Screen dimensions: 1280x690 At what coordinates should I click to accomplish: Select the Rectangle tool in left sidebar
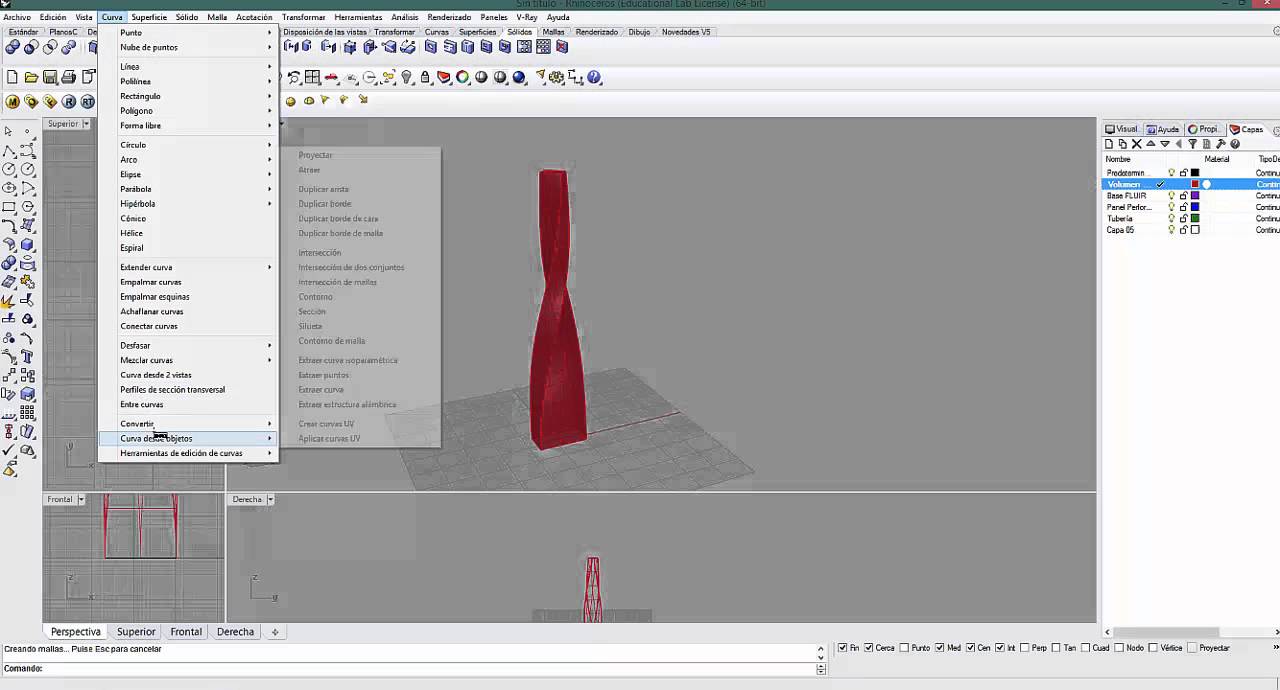[9, 207]
